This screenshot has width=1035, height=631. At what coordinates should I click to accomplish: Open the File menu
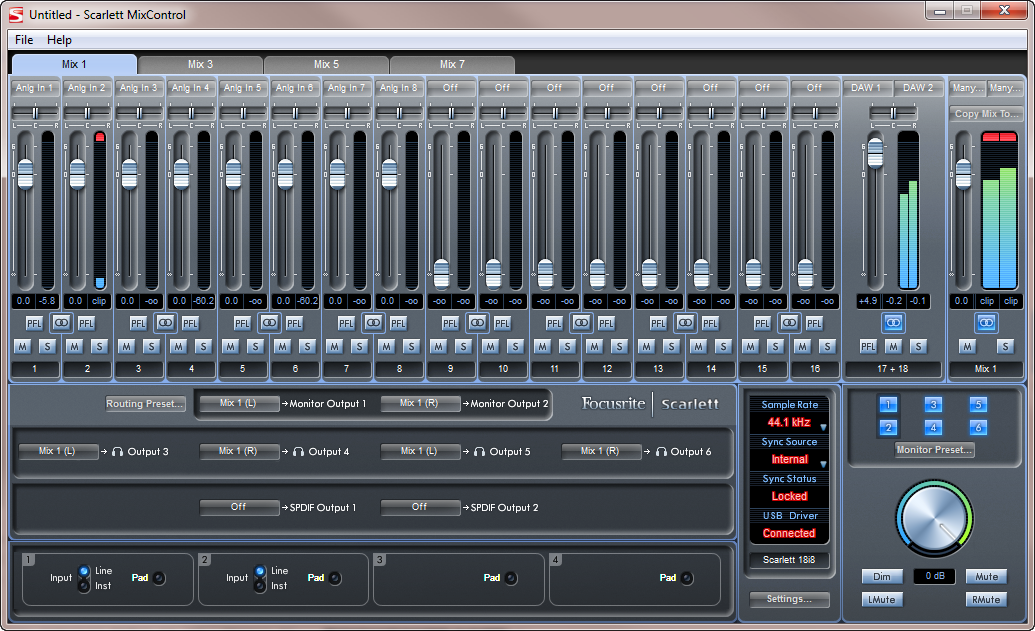[24, 40]
